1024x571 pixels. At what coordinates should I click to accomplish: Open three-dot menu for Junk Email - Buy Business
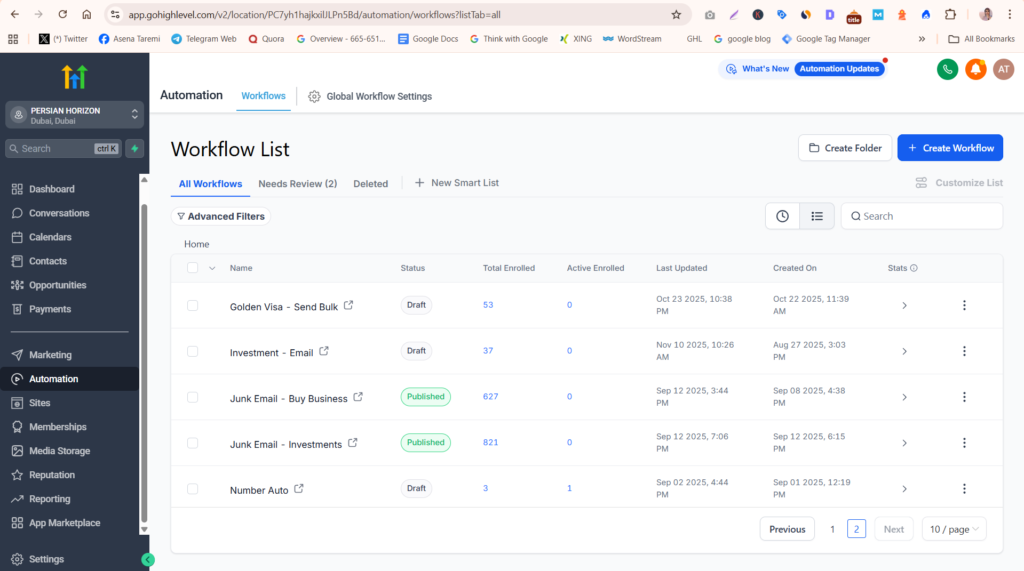964,397
